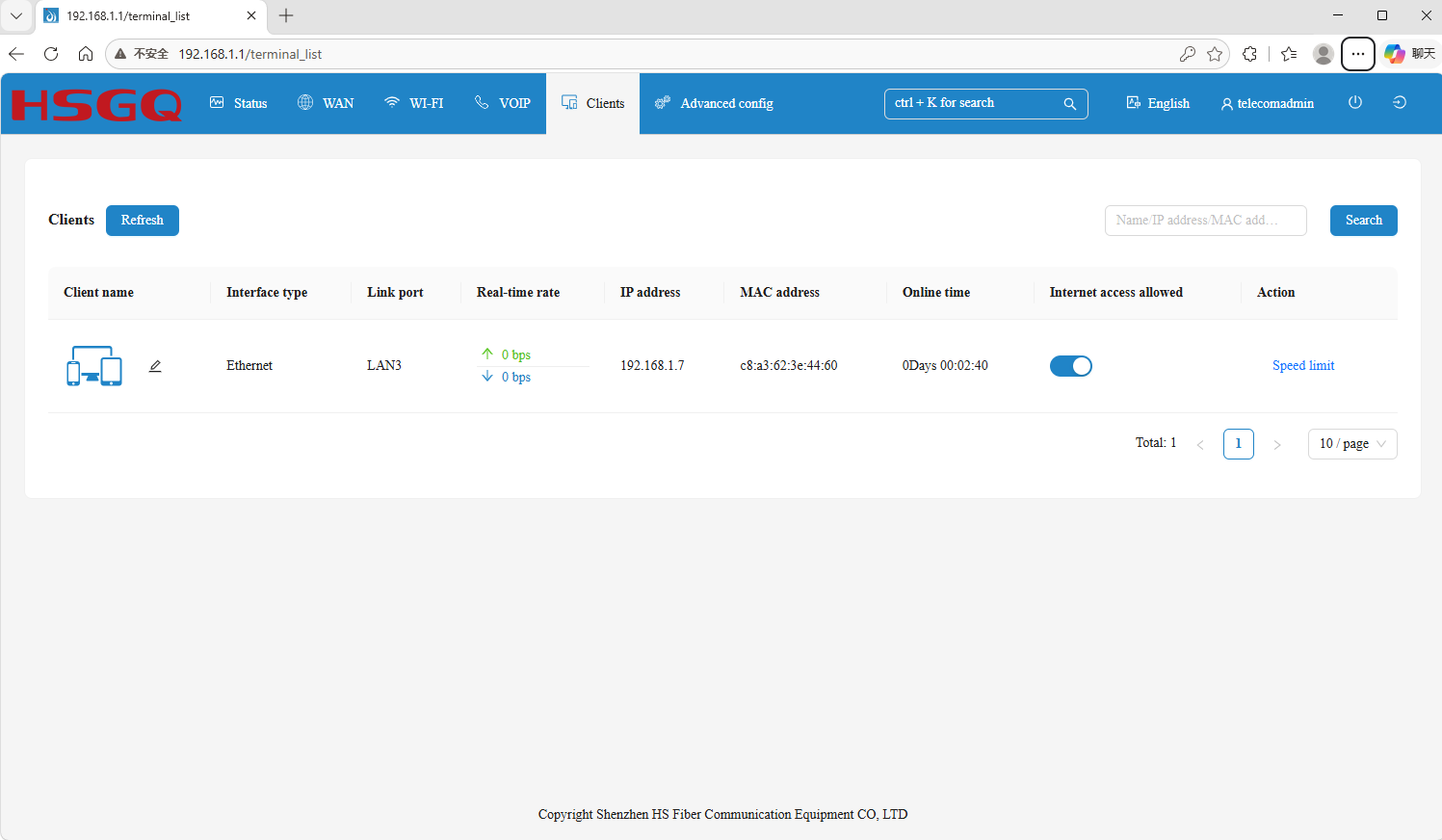Screen dimensions: 1442x840
Task: Open the browser extensions puzzle icon
Action: (1250, 54)
